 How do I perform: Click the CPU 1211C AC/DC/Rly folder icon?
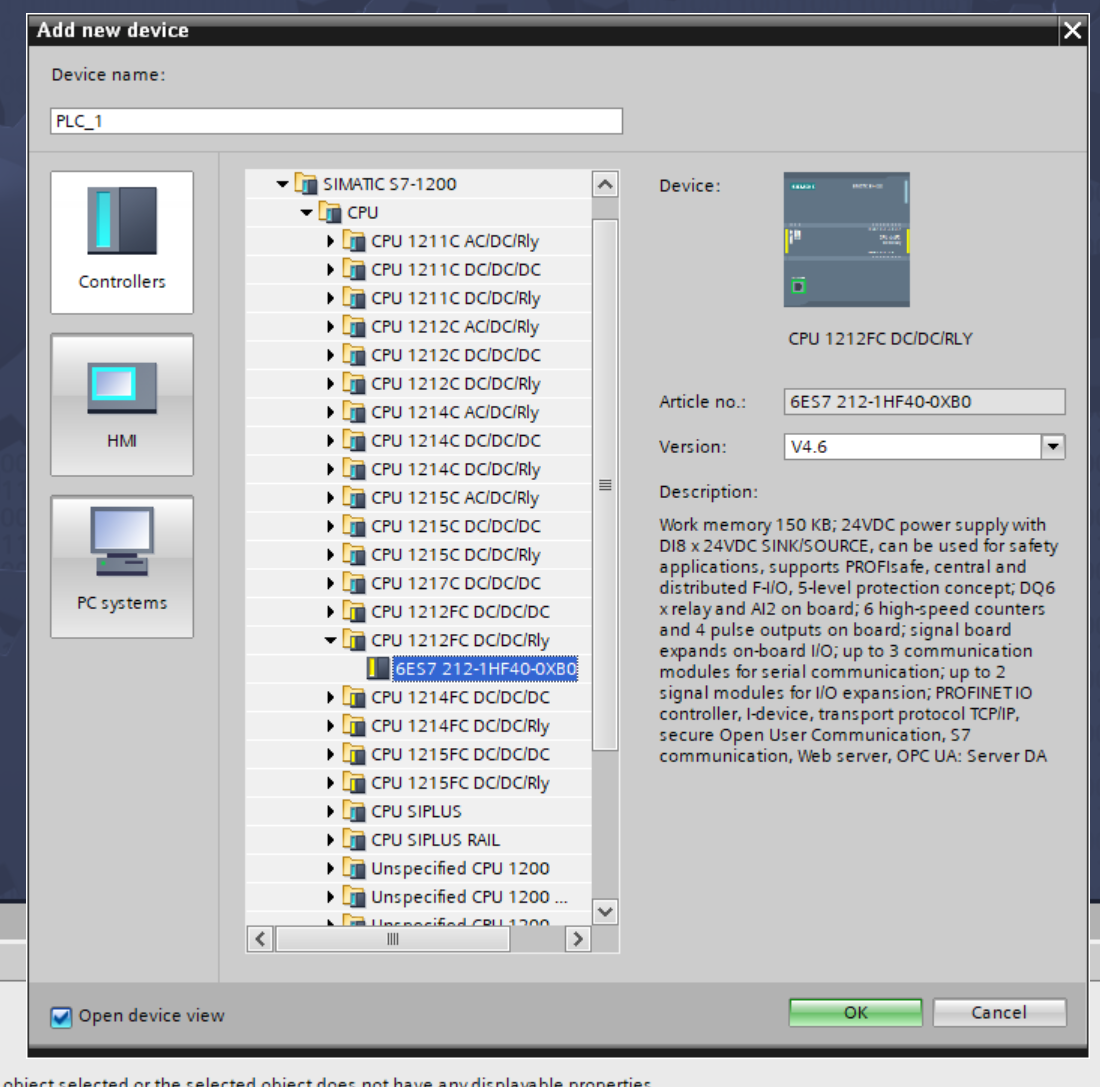(x=354, y=241)
